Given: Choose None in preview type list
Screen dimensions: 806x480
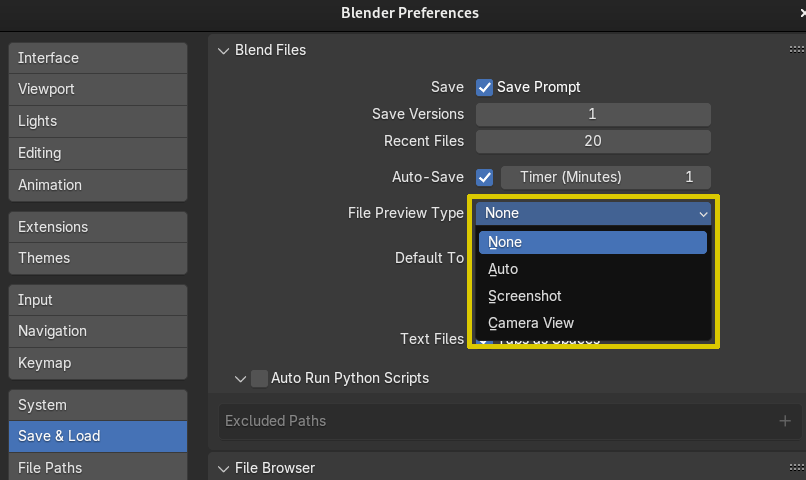Looking at the screenshot, I should tap(593, 242).
